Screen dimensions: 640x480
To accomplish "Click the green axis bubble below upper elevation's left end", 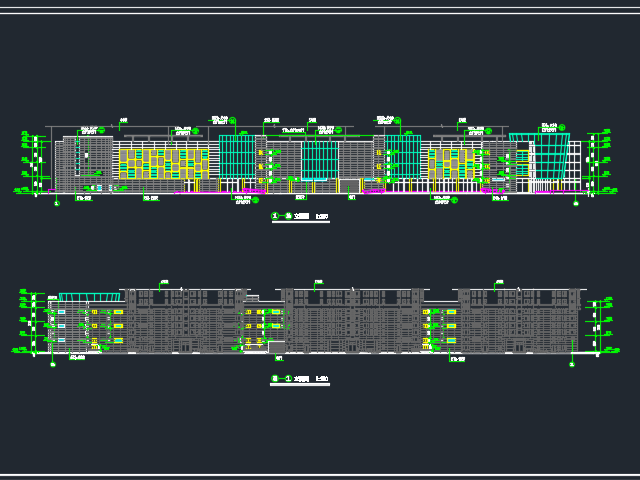I will click(x=56, y=203).
